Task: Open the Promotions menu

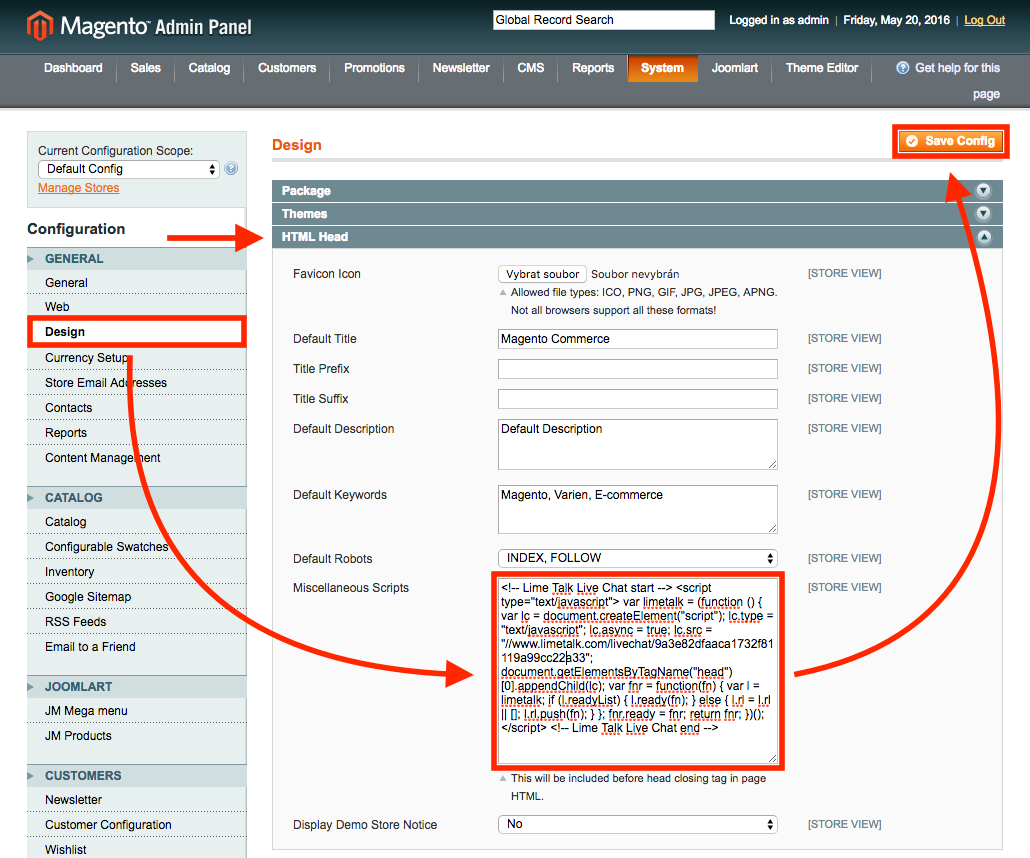Action: point(374,68)
